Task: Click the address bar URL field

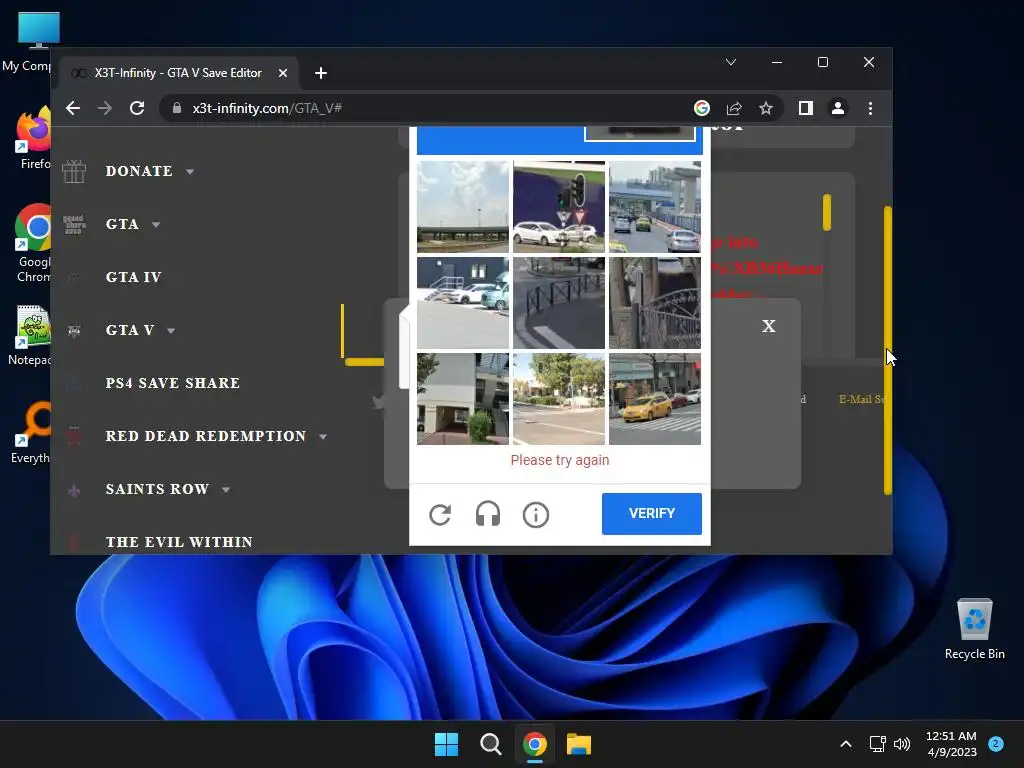Action: coord(431,108)
